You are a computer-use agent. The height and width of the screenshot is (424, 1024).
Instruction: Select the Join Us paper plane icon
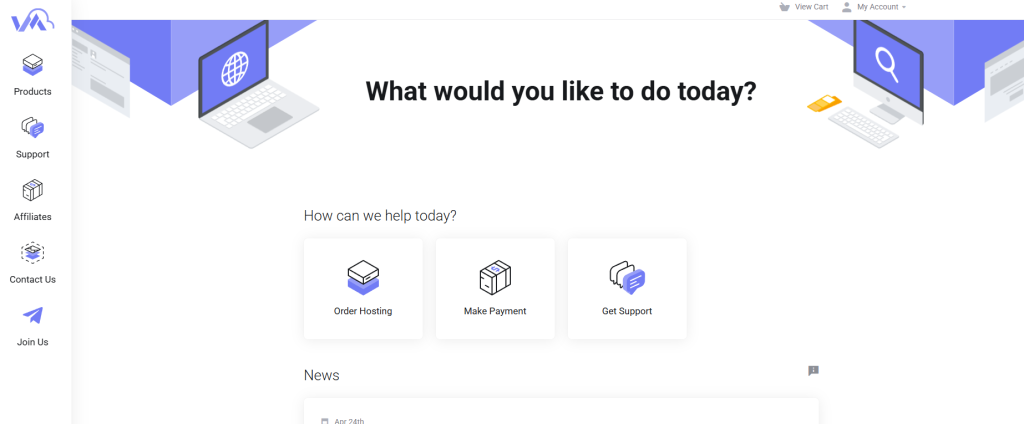(33, 316)
